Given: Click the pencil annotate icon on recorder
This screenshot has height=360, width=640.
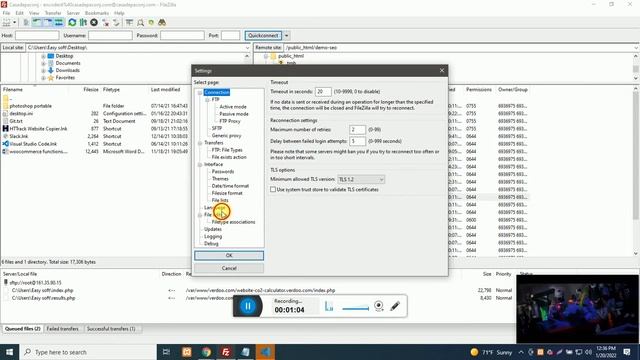Looking at the screenshot, I should pyautogui.click(x=395, y=306).
